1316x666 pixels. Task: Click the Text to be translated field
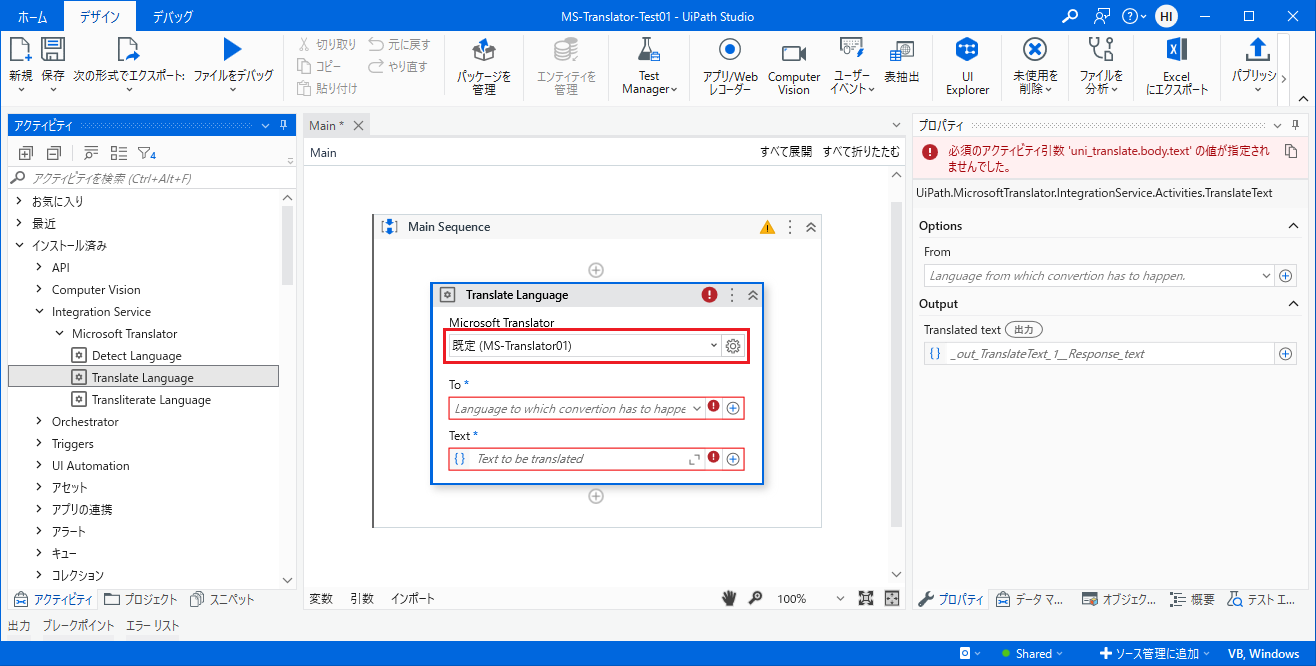click(578, 459)
